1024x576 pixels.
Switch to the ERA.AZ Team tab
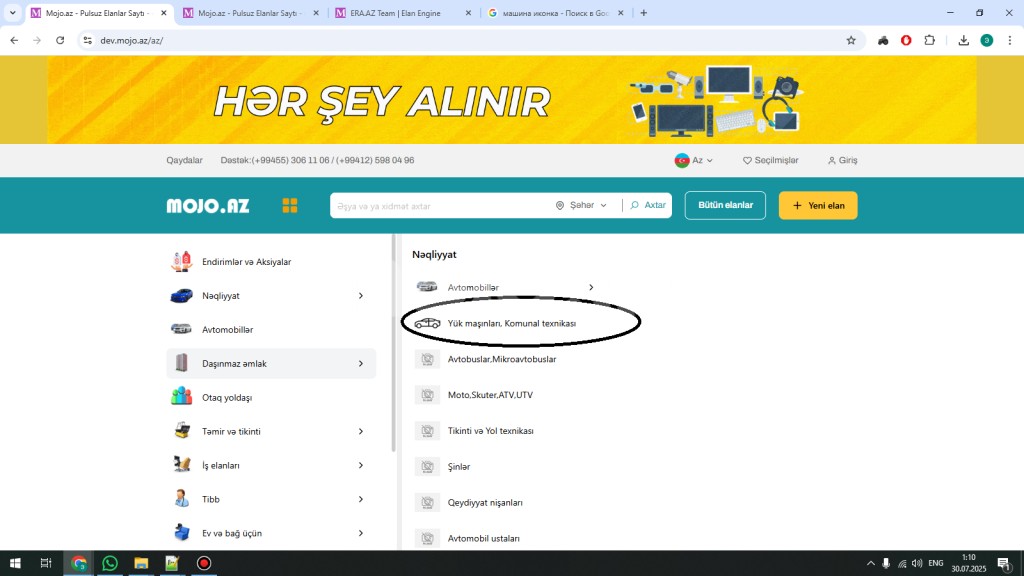tap(404, 13)
